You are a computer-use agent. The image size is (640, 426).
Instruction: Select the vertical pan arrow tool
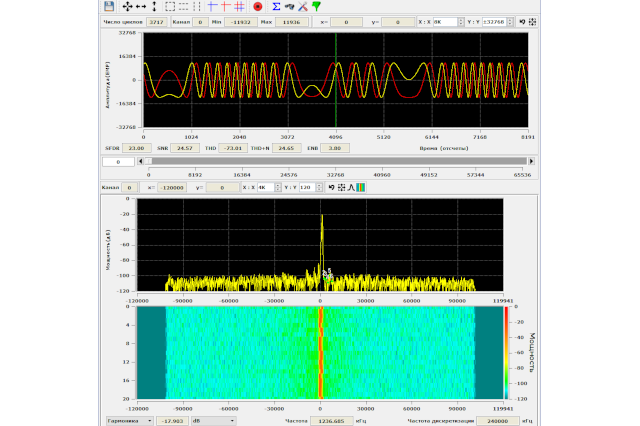[152, 6]
